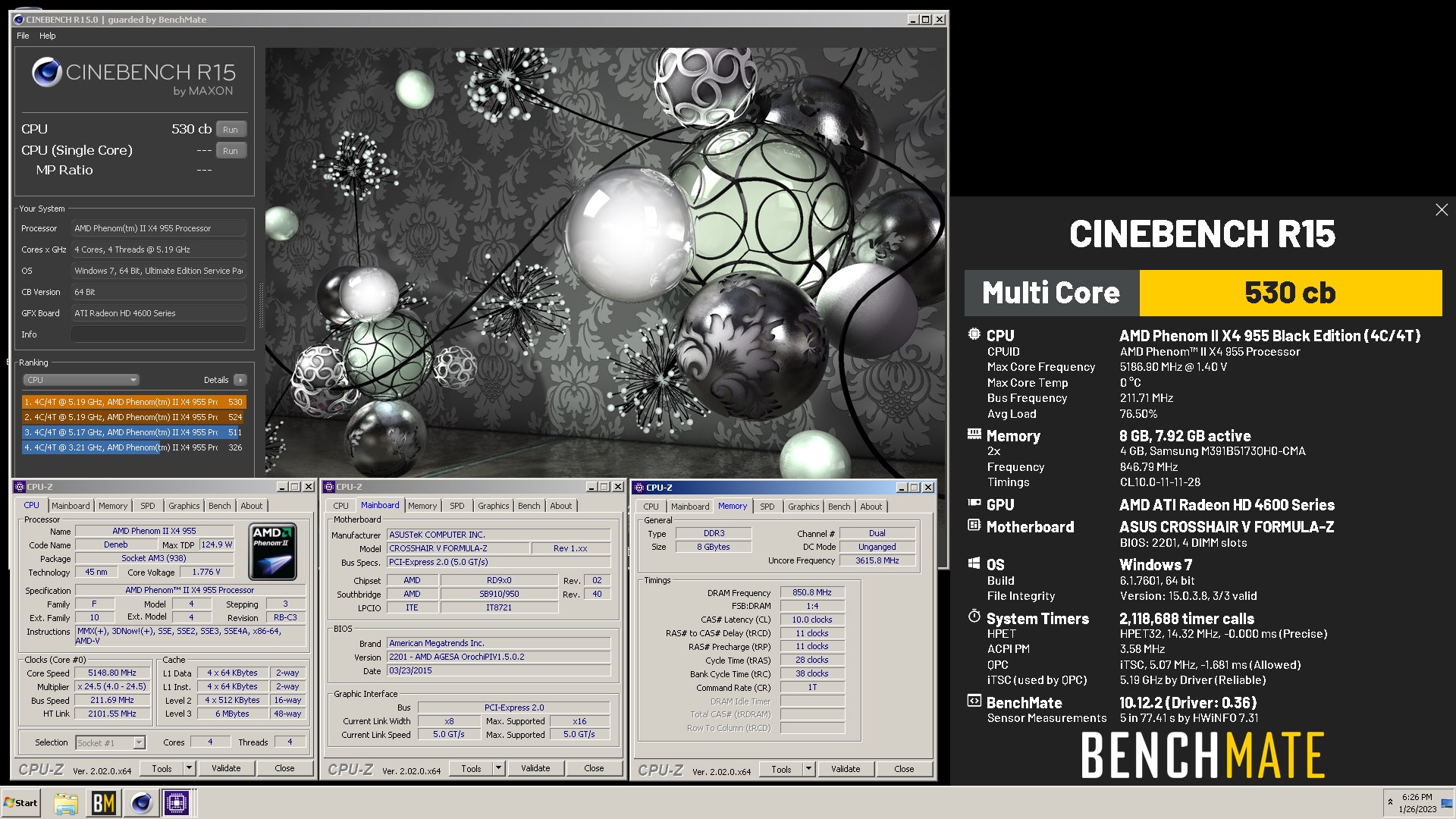Click the BenchMate taskbar icon

[x=104, y=803]
